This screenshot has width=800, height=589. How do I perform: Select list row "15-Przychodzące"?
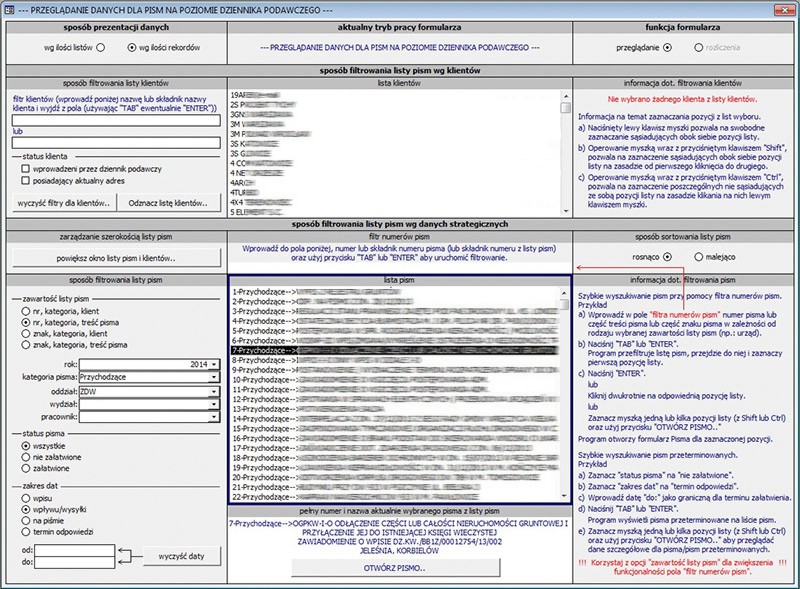pos(395,429)
